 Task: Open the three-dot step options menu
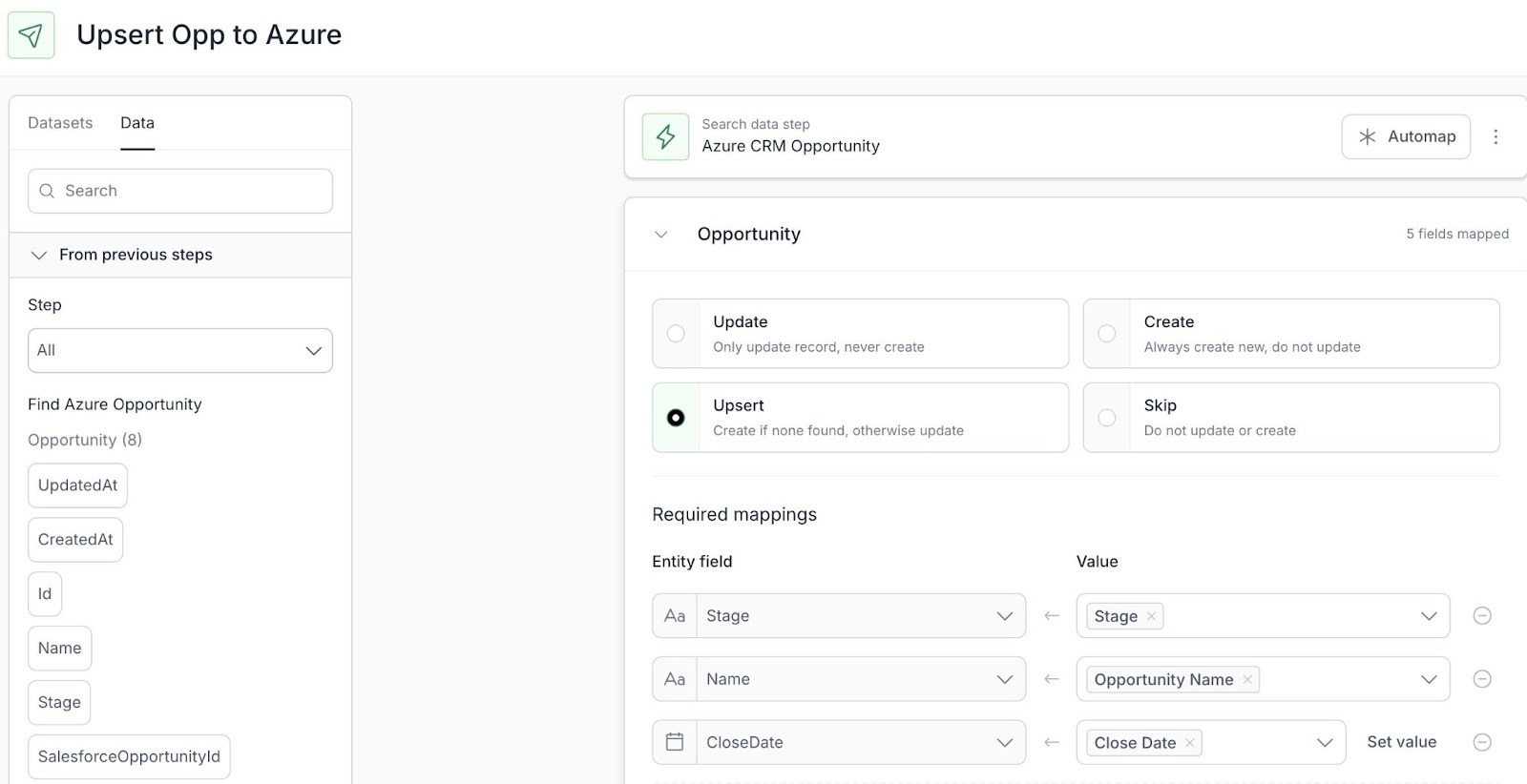coord(1496,136)
